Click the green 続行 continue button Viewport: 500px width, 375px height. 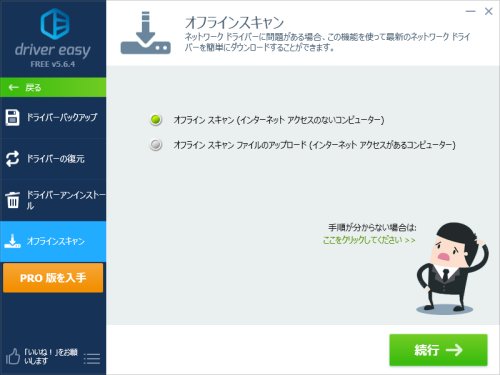click(x=438, y=350)
